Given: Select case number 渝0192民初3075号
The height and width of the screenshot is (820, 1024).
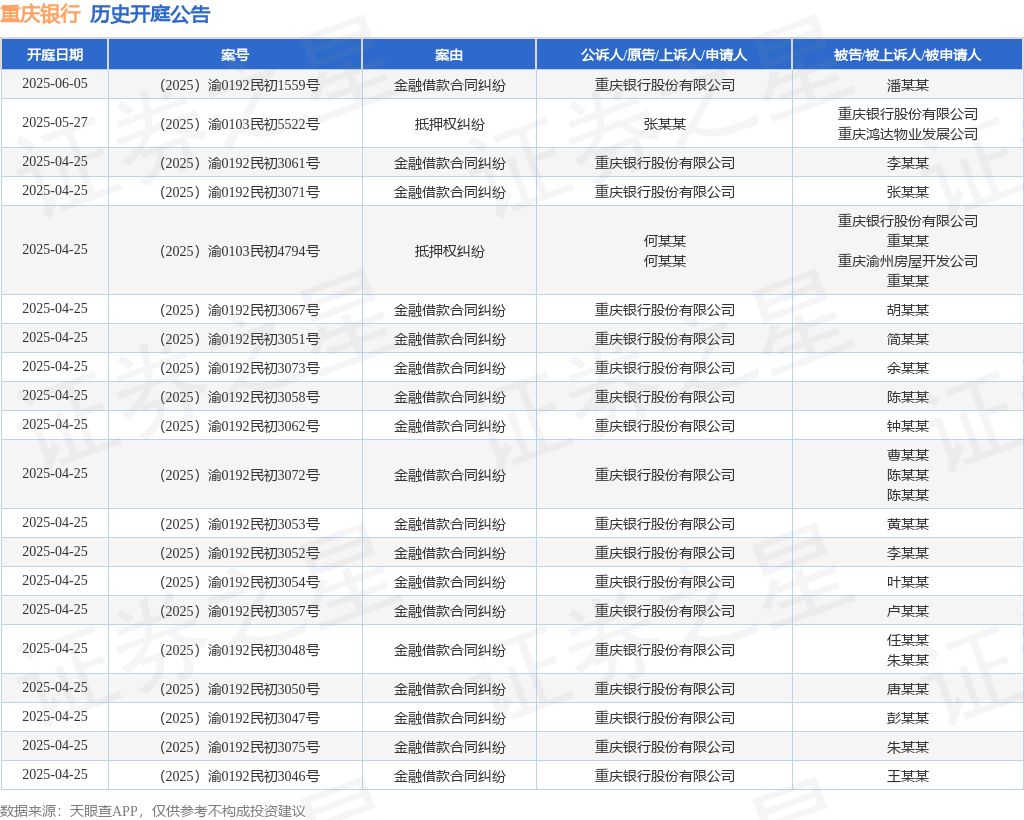Looking at the screenshot, I should coord(264,747).
